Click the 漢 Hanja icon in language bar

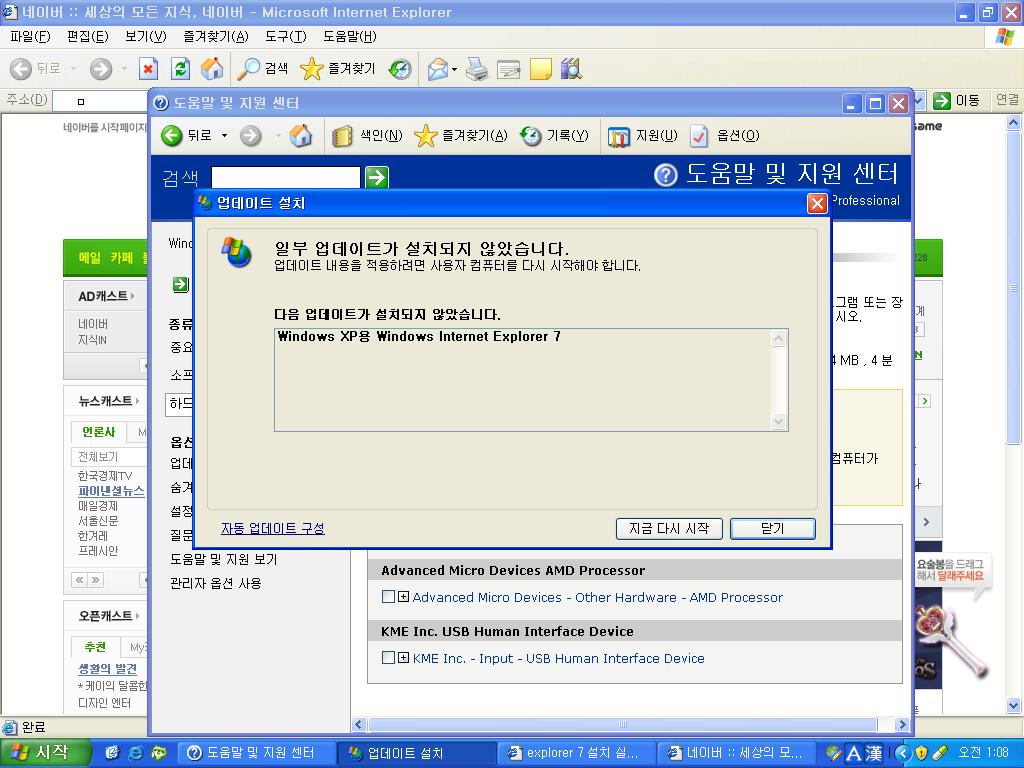(x=874, y=753)
